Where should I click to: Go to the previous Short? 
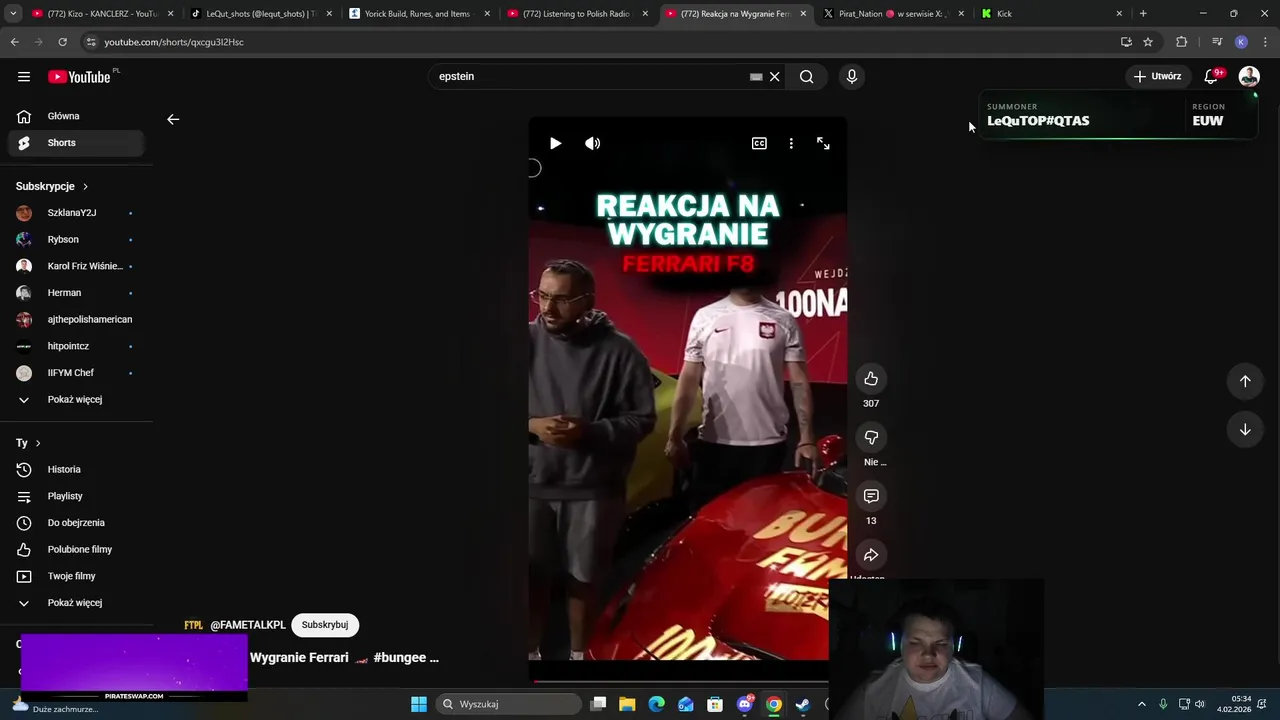1245,381
